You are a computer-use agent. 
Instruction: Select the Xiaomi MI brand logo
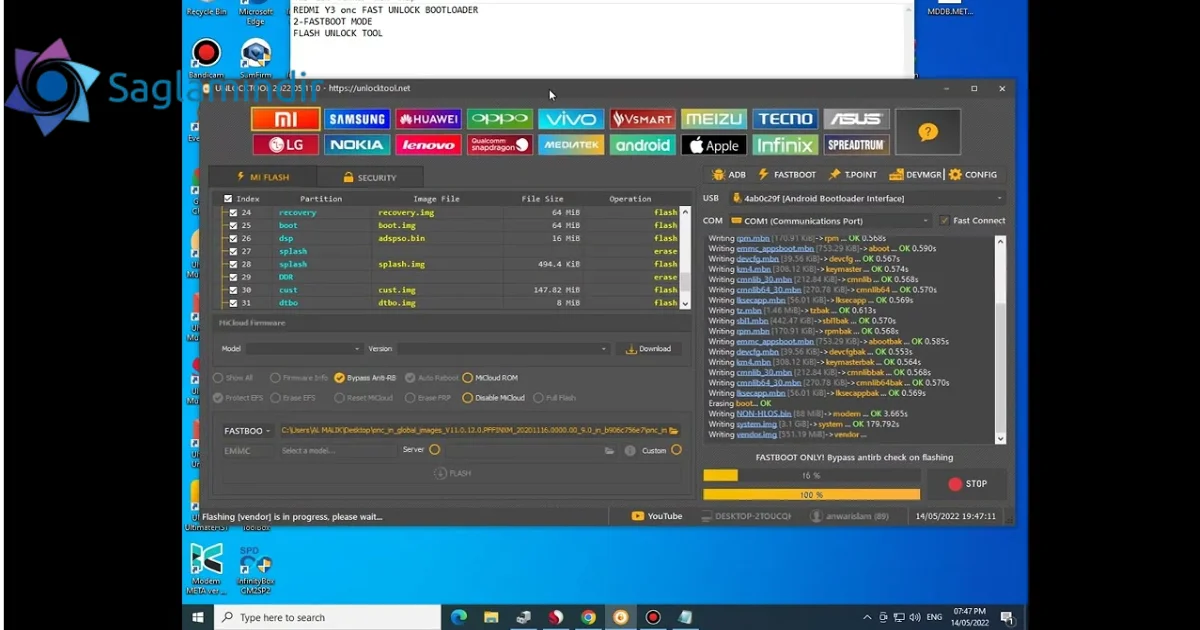[286, 119]
